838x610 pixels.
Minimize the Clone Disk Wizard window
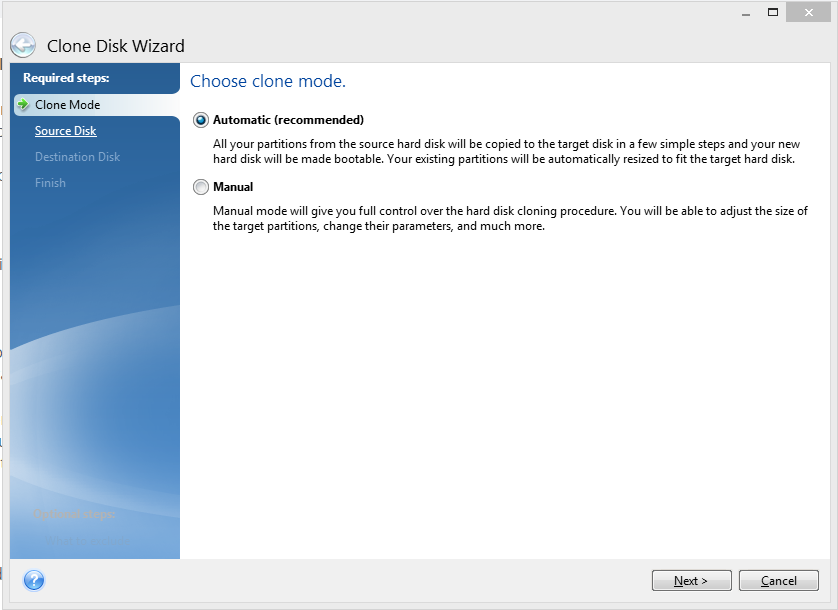point(745,12)
